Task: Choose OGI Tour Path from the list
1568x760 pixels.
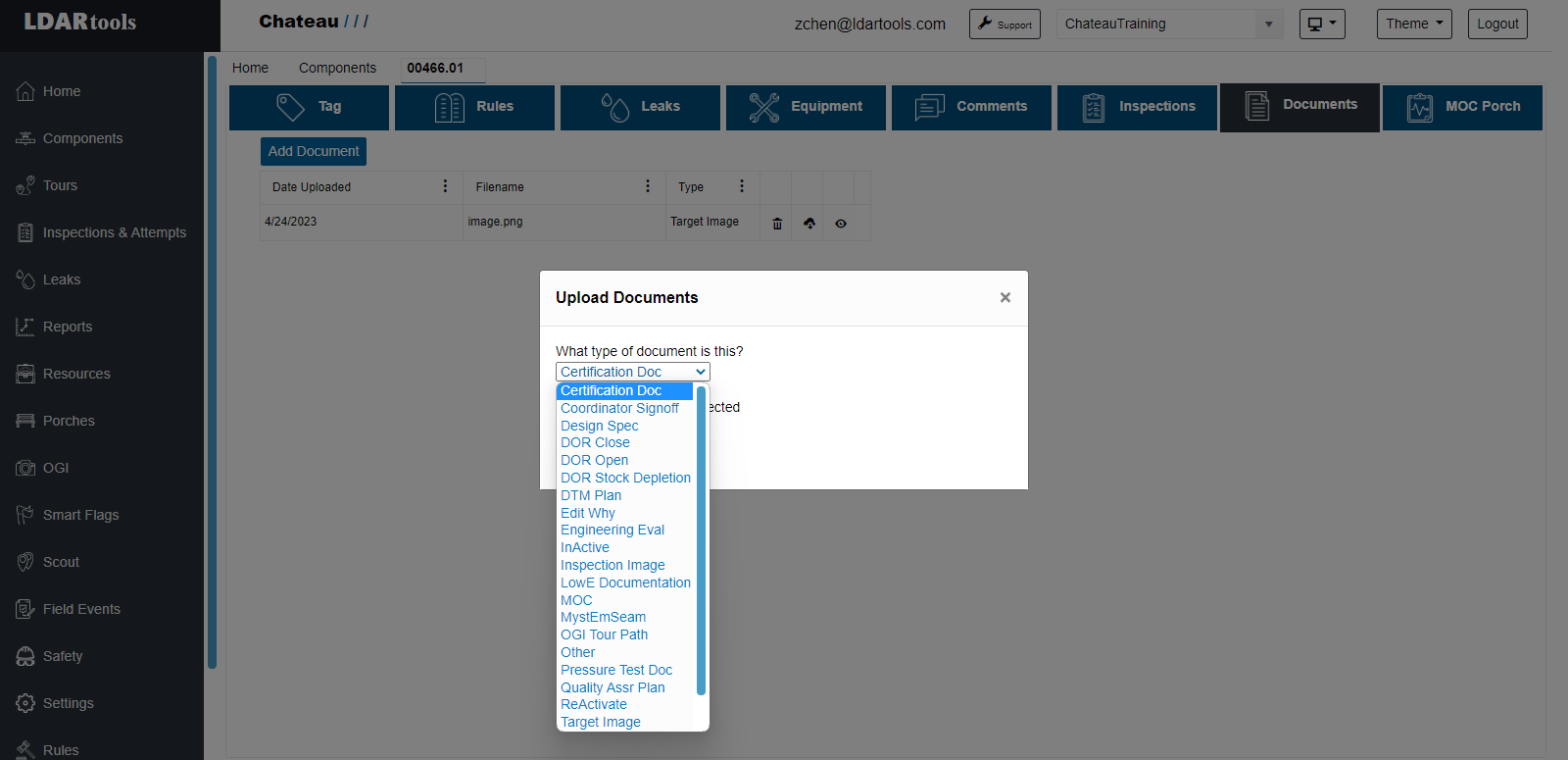Action: [625, 634]
